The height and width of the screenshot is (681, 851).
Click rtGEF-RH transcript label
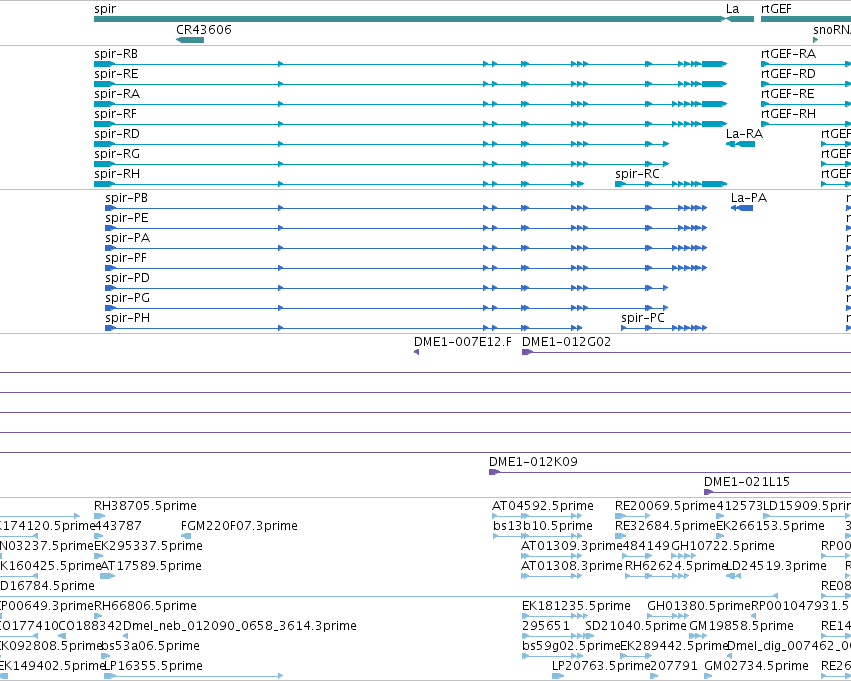tap(788, 114)
